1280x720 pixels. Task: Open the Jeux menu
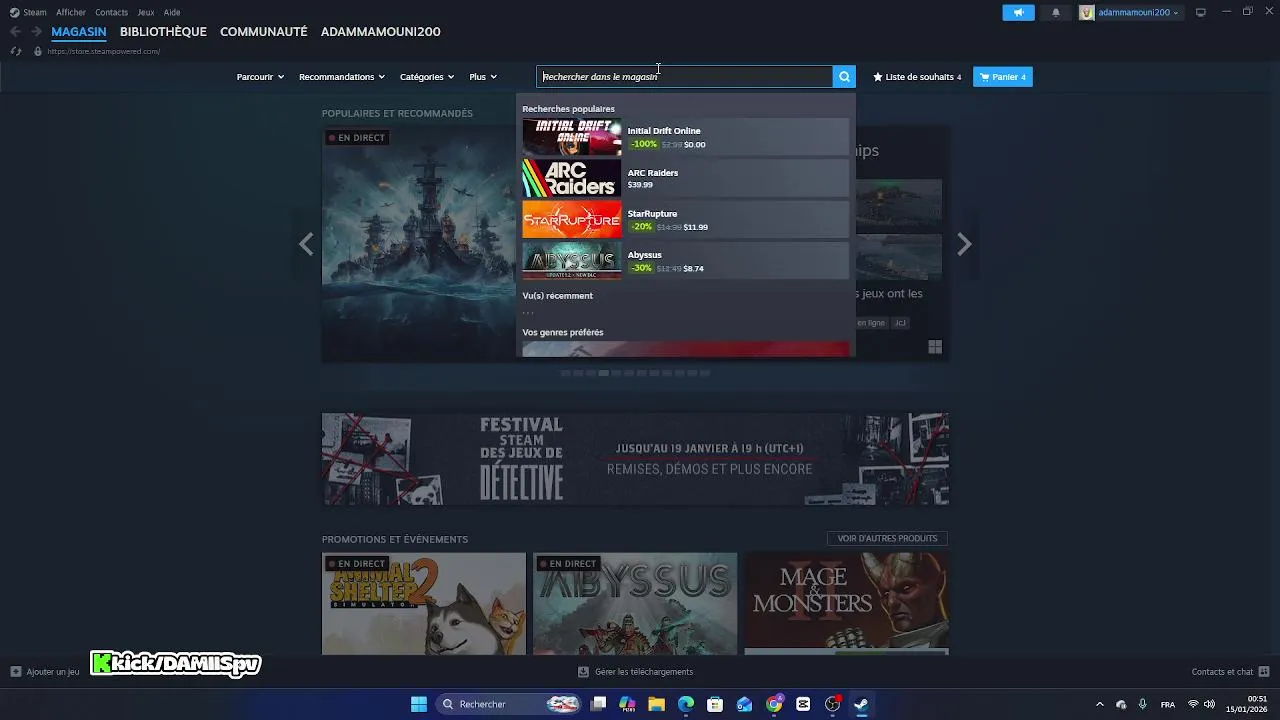click(146, 13)
